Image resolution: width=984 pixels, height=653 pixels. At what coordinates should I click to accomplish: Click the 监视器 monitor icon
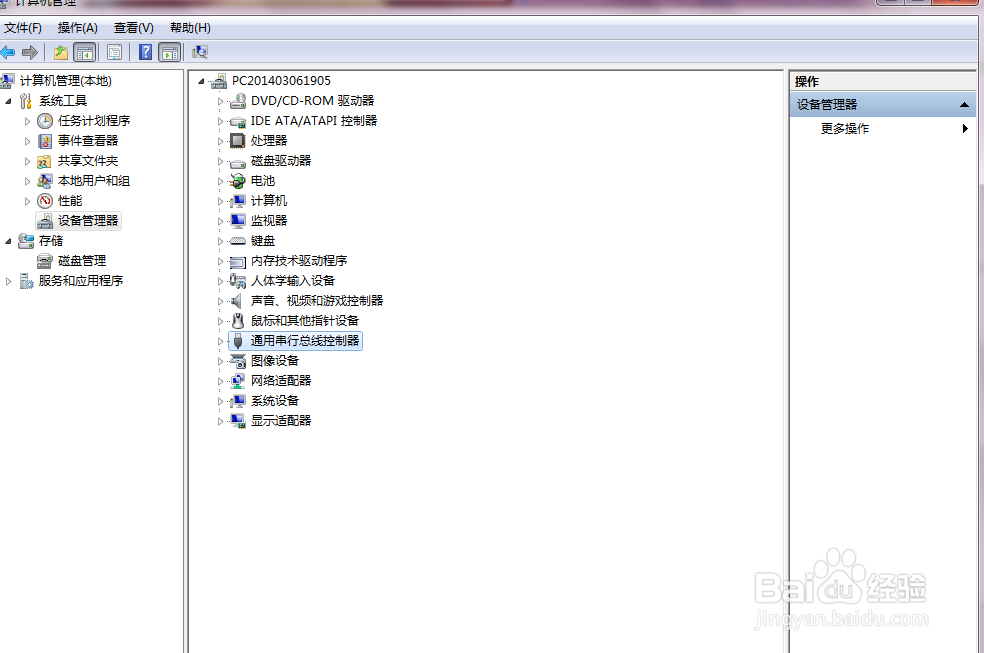coord(237,221)
